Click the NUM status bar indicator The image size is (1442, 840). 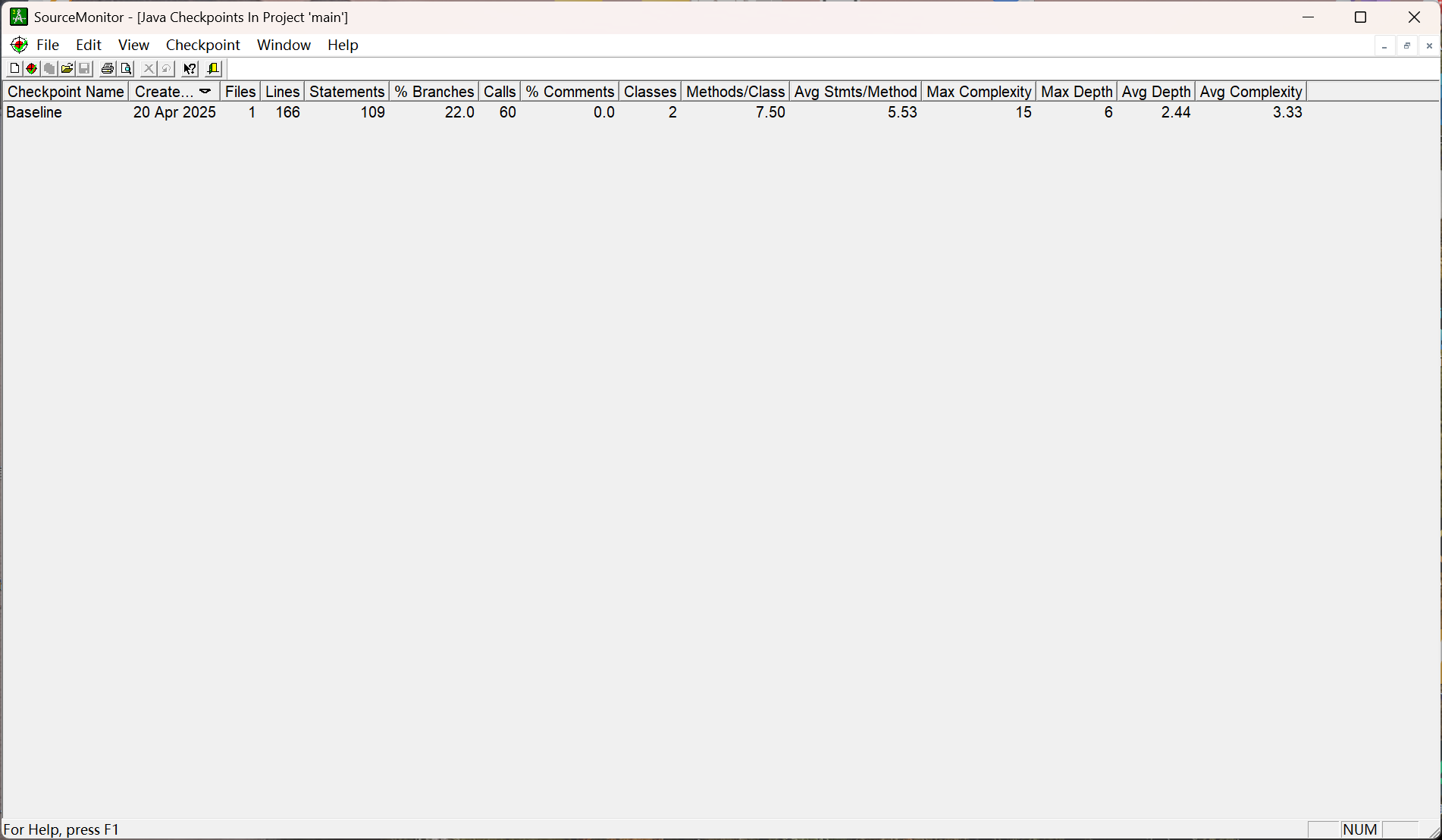tap(1360, 829)
